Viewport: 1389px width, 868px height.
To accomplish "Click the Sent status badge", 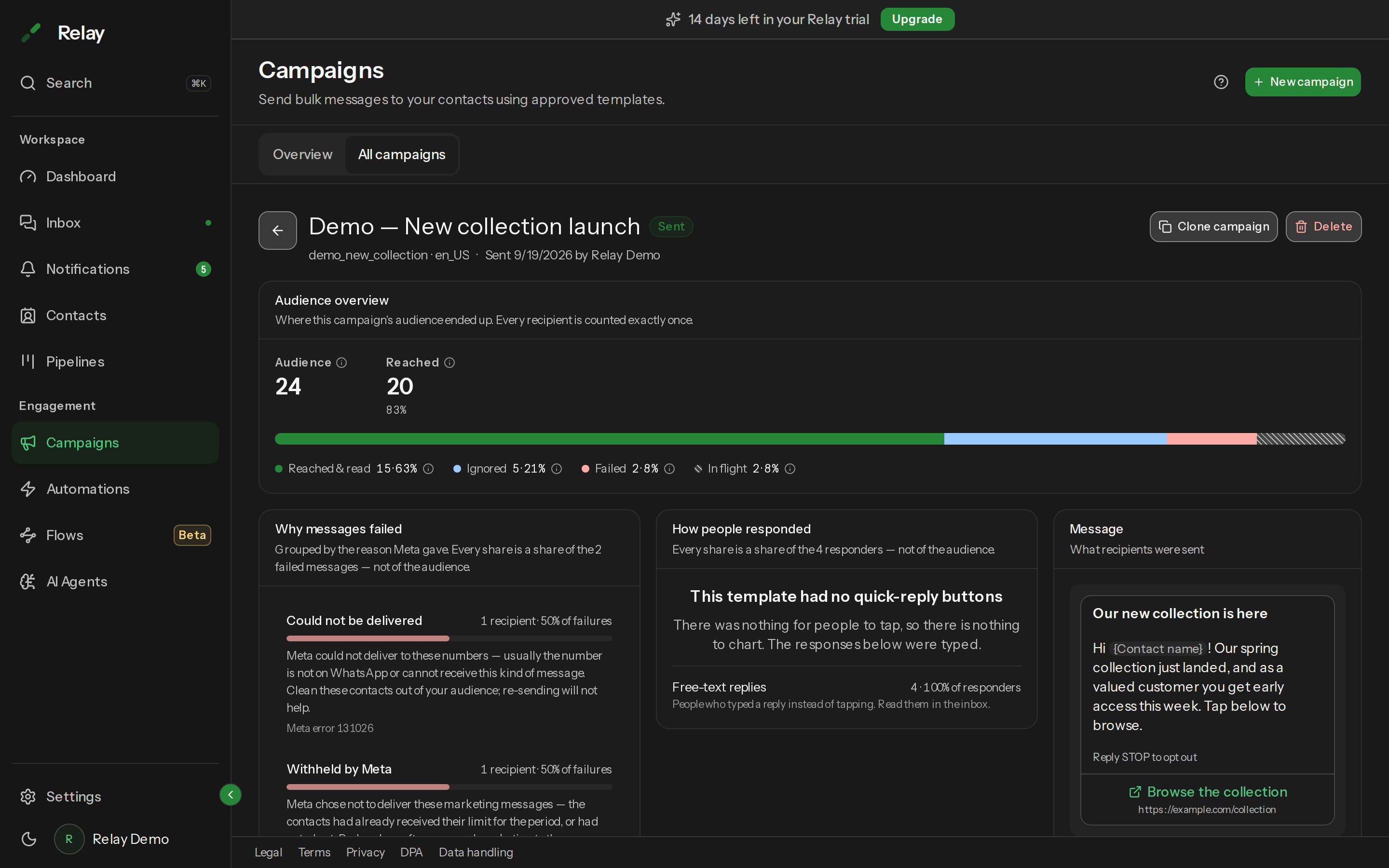I will tap(671, 226).
